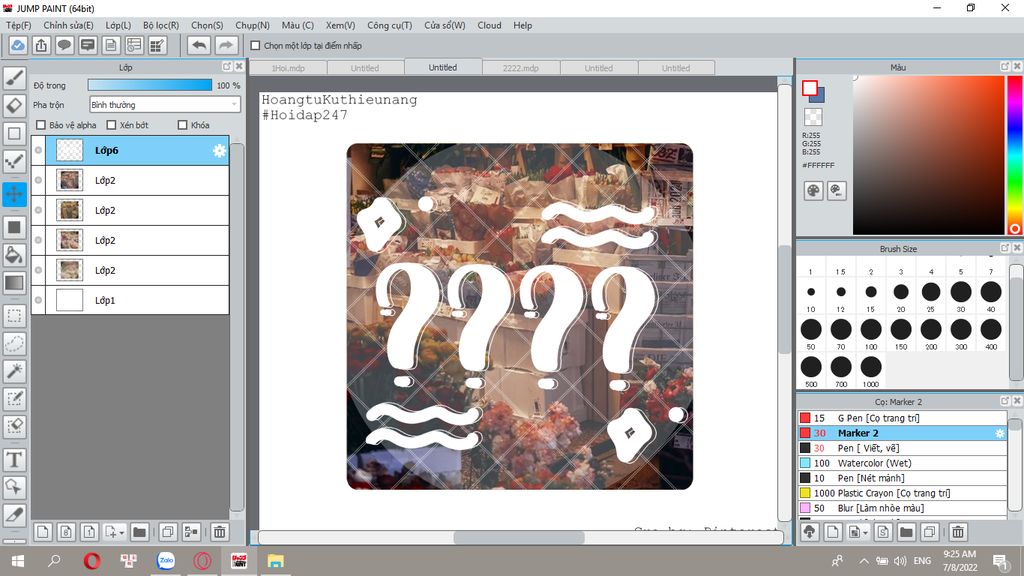Image resolution: width=1024 pixels, height=576 pixels.
Task: Expand the add-brush dropdown in brush panel
Action: [x=865, y=533]
